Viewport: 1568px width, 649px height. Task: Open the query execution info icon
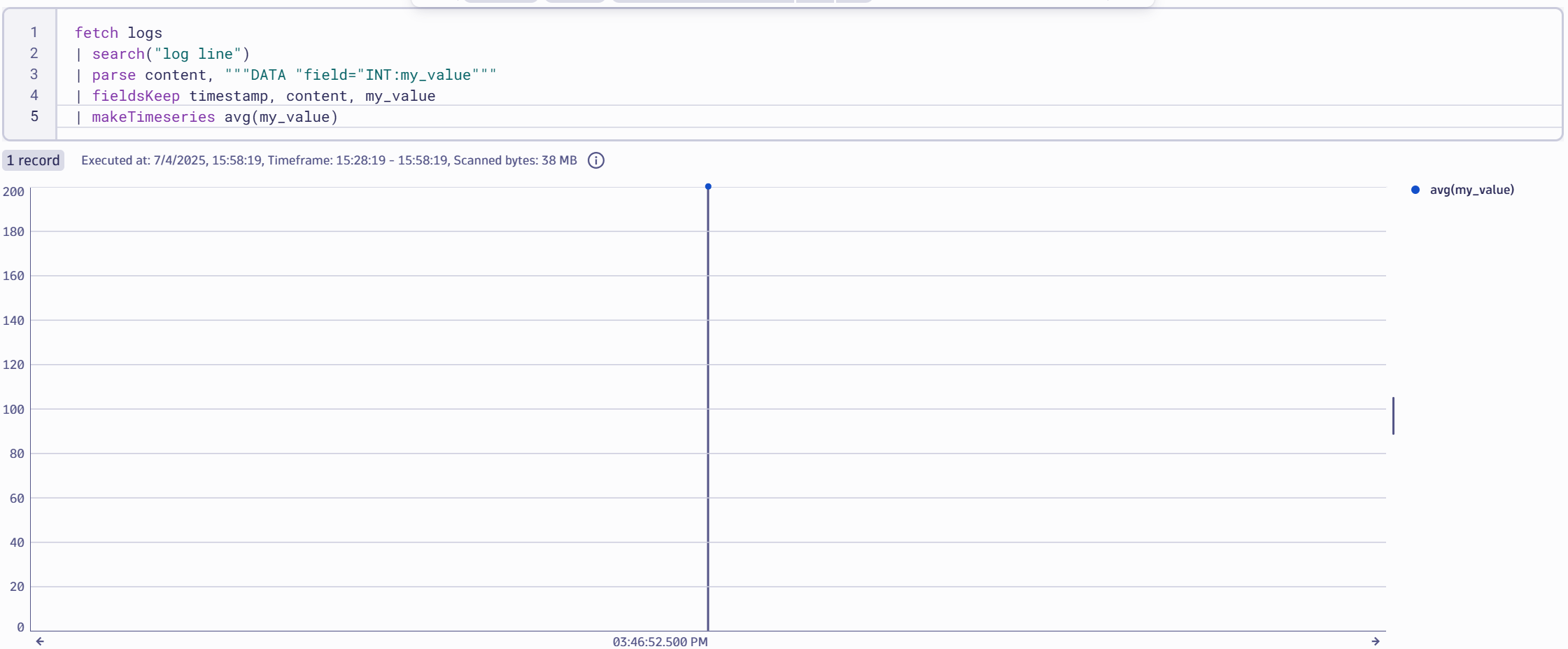[595, 160]
